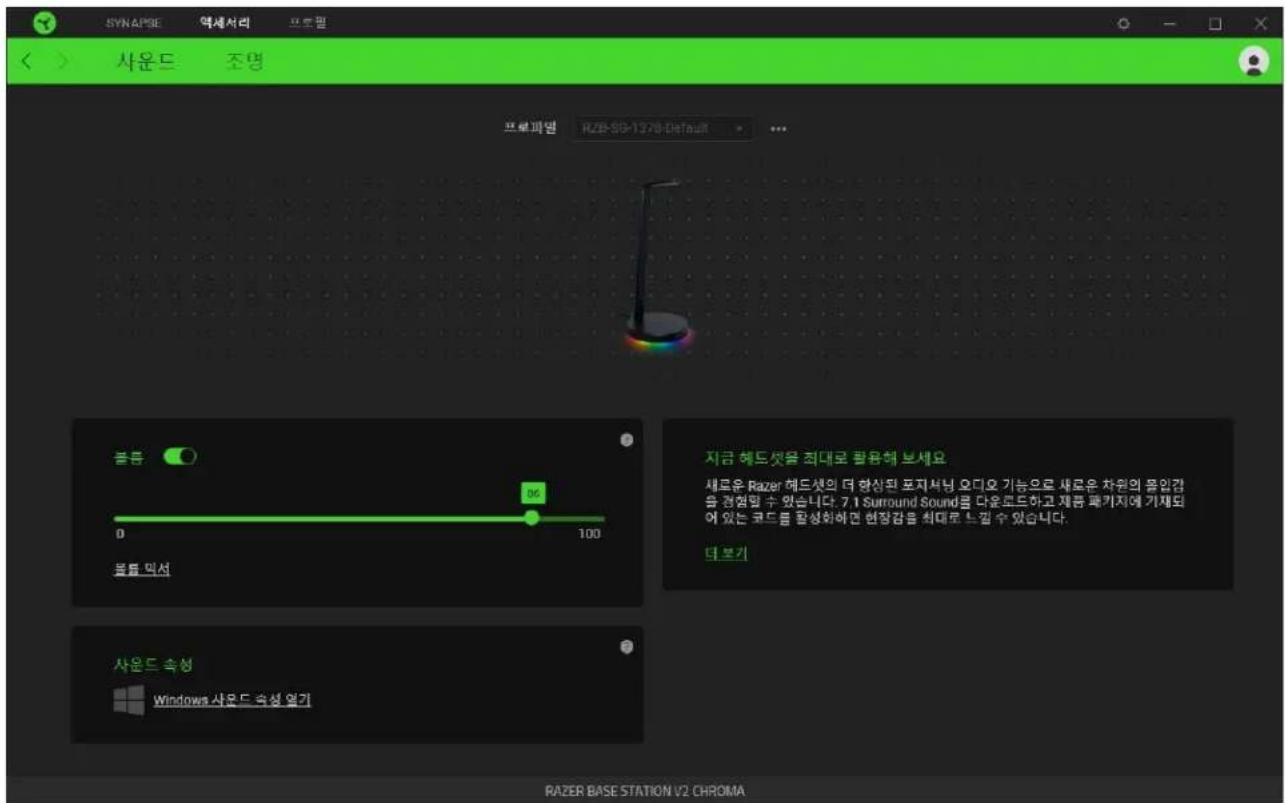Click the RAZER BASE STATION V2 CHROMA label
The image size is (1285, 803).
coord(644,790)
